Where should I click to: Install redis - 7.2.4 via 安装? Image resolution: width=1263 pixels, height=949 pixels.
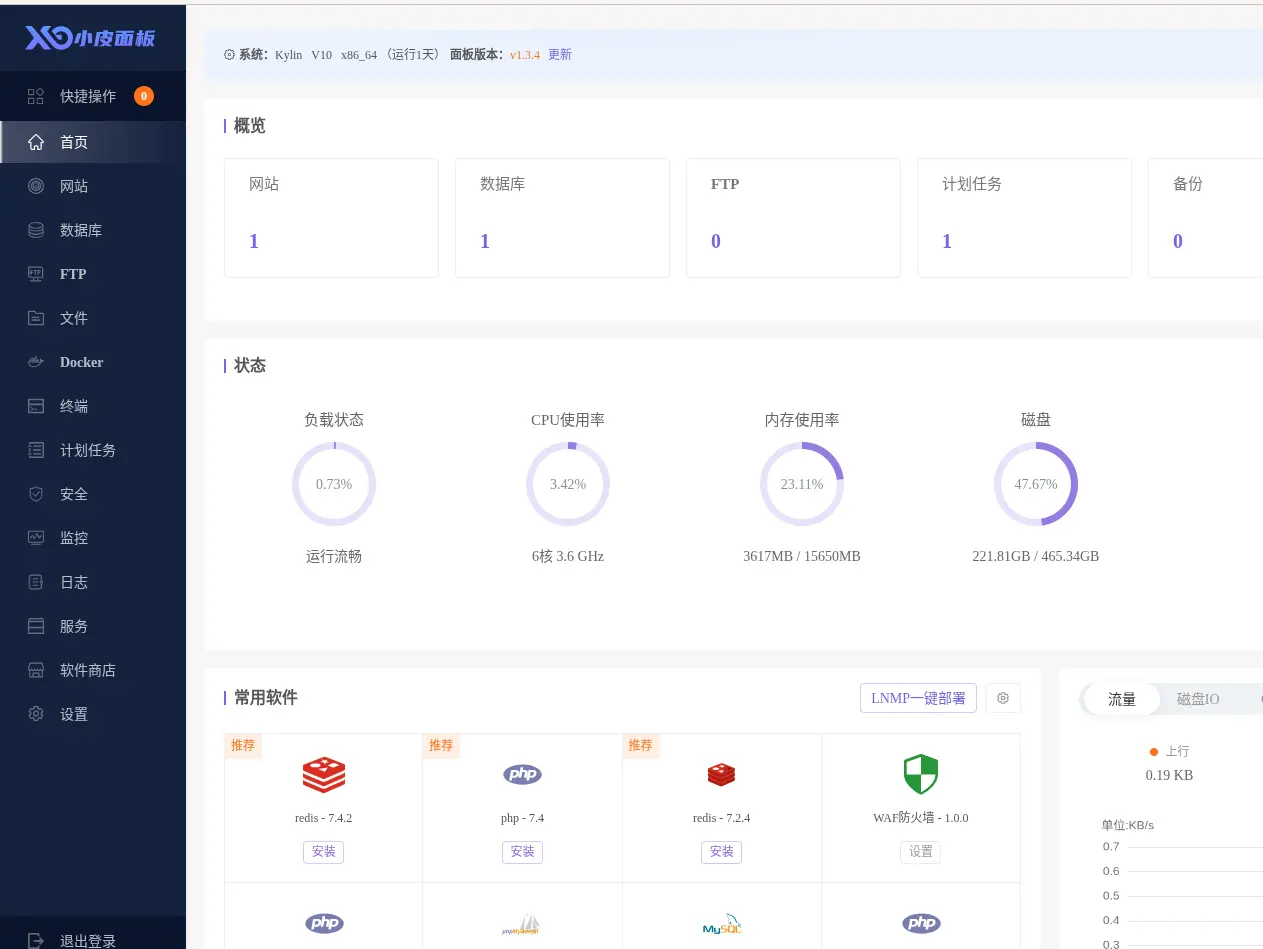tap(721, 852)
